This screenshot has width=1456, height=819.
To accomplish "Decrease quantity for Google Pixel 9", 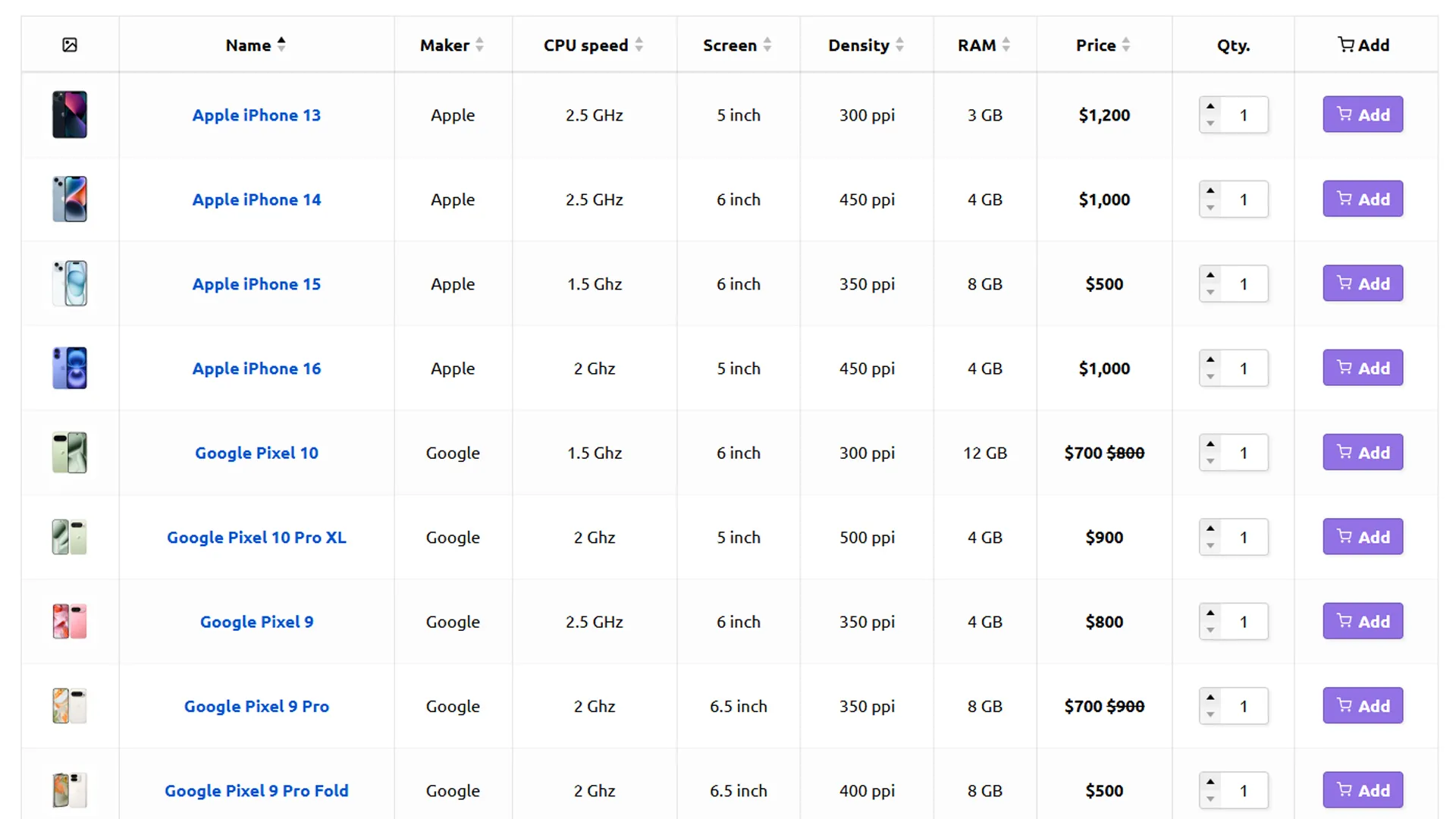I will tap(1210, 630).
